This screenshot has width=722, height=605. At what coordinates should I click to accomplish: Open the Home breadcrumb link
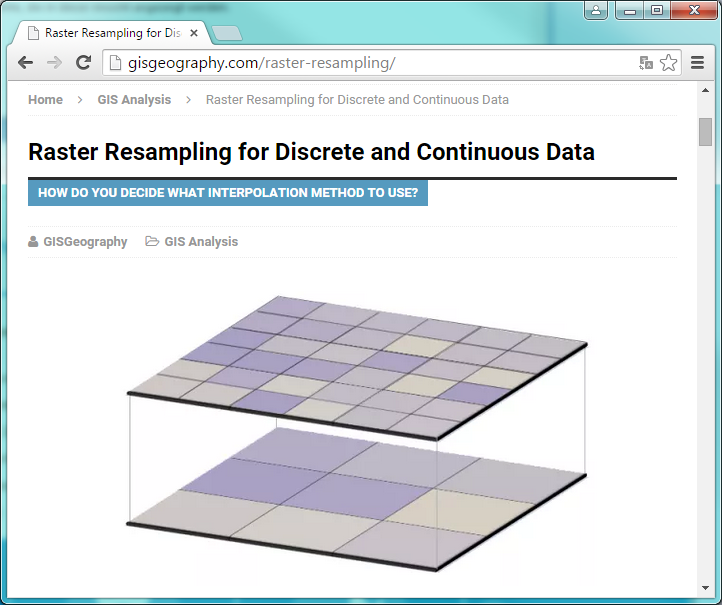(x=45, y=100)
